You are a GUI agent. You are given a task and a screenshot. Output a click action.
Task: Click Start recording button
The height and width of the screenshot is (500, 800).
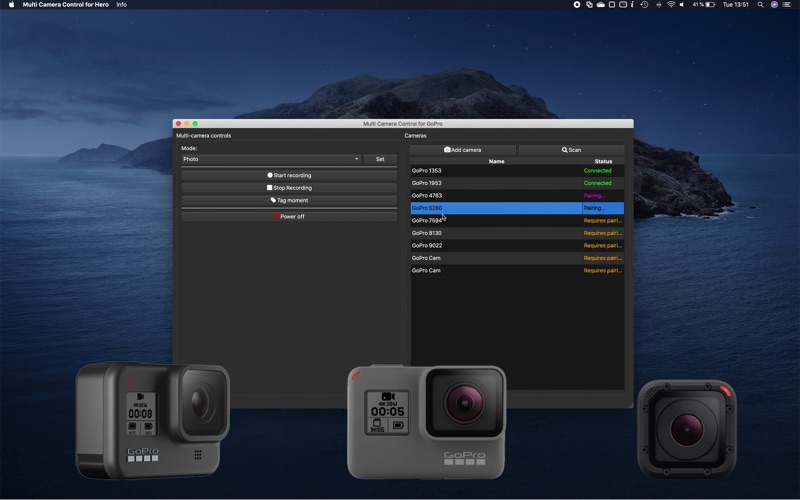click(289, 175)
